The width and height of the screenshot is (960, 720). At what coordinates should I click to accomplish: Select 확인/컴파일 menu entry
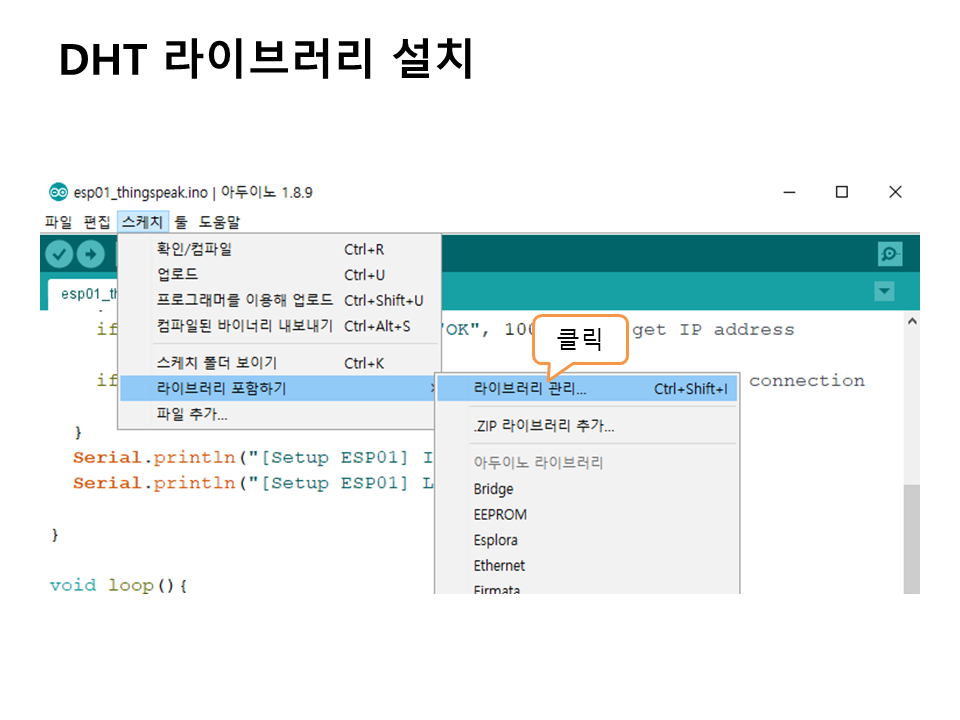coord(280,249)
